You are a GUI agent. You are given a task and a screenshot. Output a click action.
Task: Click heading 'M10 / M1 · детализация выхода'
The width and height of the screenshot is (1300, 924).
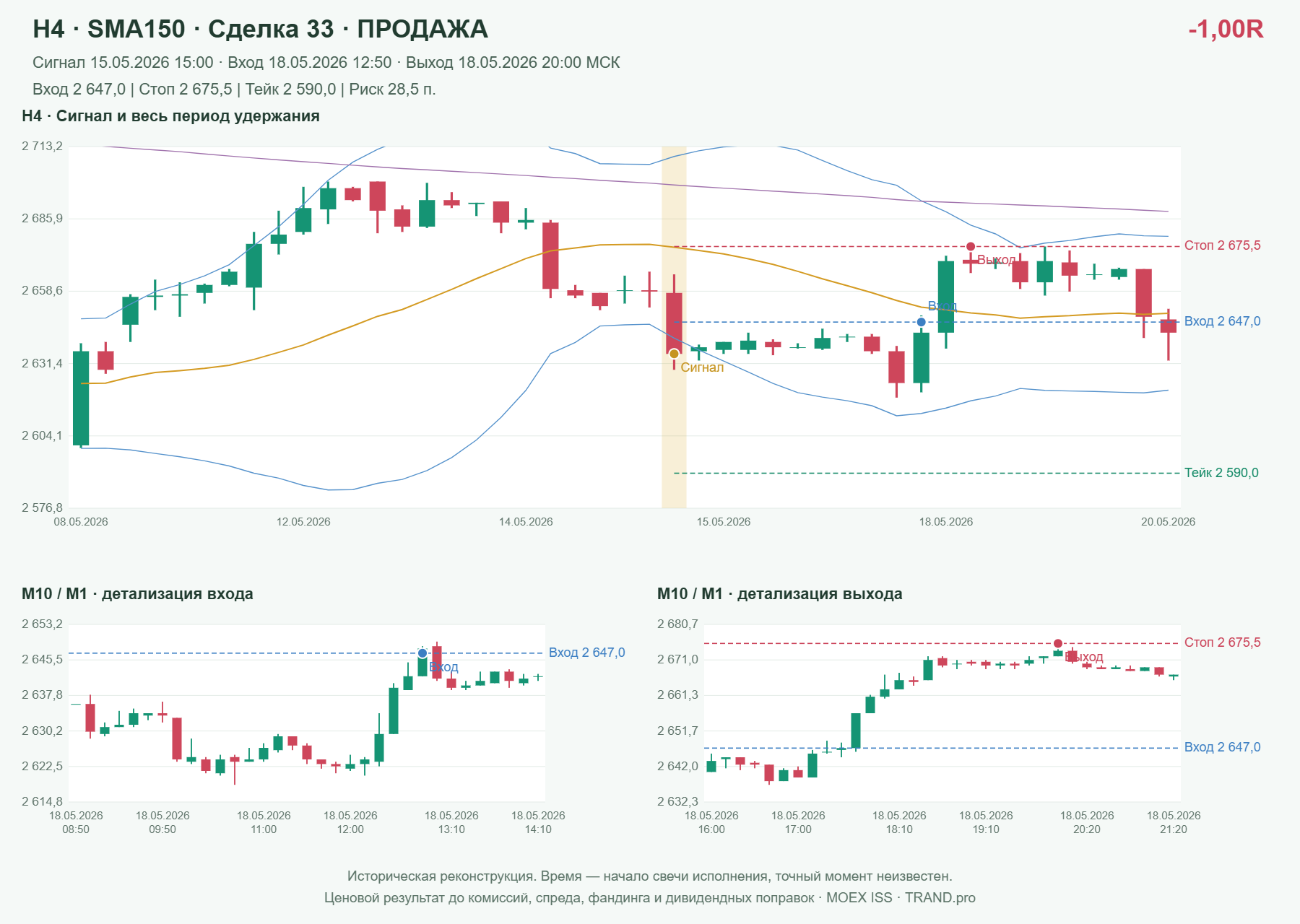pyautogui.click(x=780, y=594)
